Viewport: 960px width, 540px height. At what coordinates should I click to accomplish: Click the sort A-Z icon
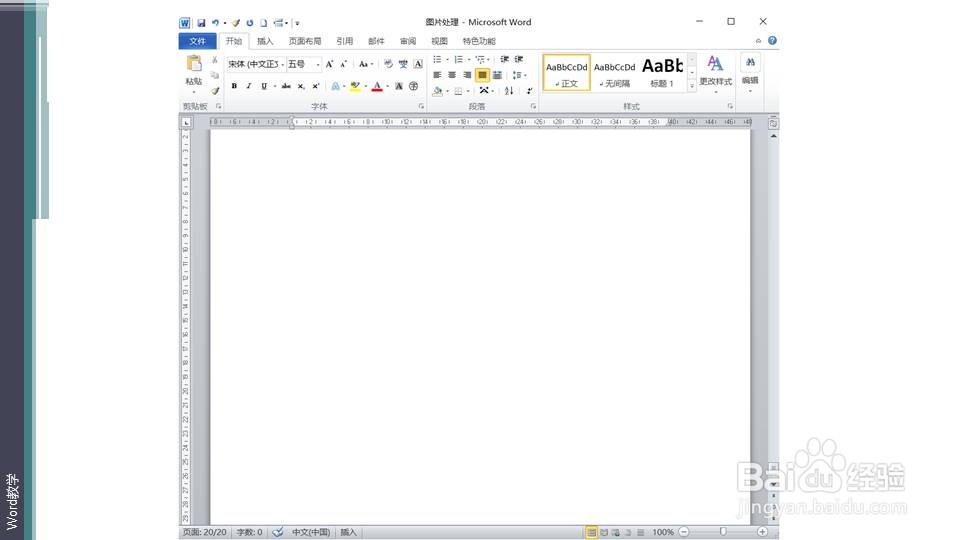point(509,91)
